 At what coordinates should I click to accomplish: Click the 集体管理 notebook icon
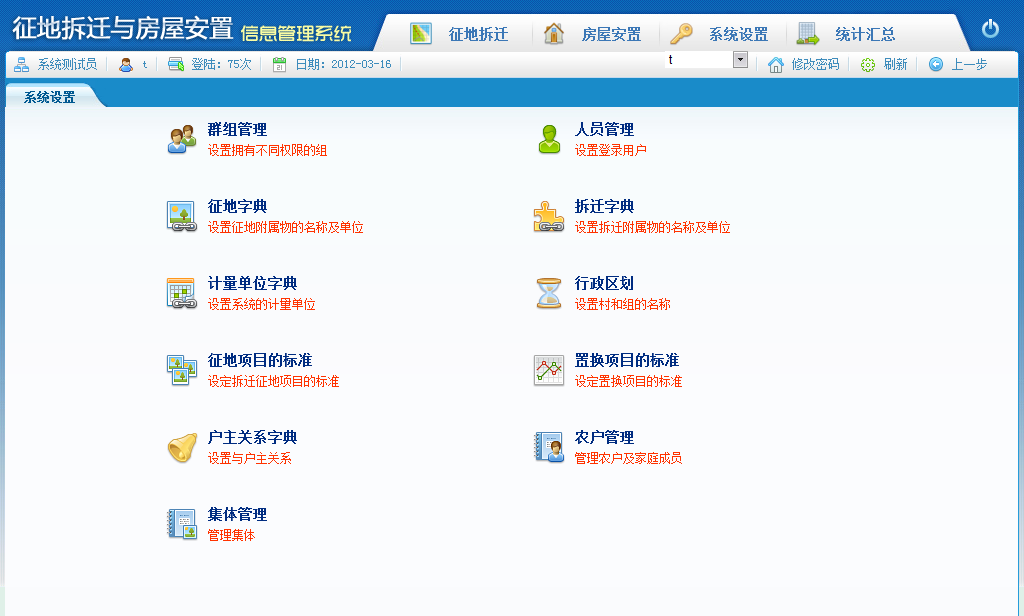[182, 525]
